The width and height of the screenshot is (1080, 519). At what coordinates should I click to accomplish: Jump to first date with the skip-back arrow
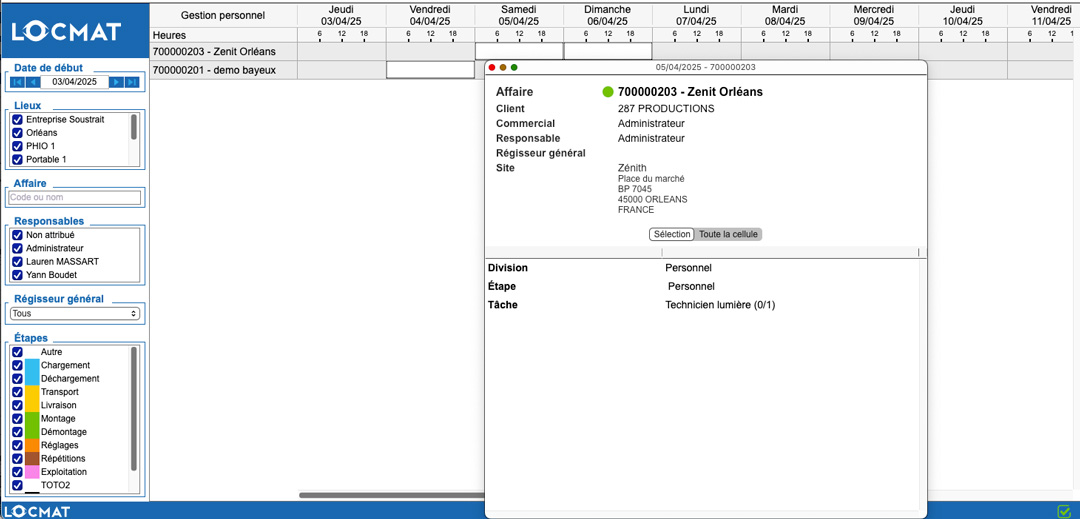[x=18, y=82]
